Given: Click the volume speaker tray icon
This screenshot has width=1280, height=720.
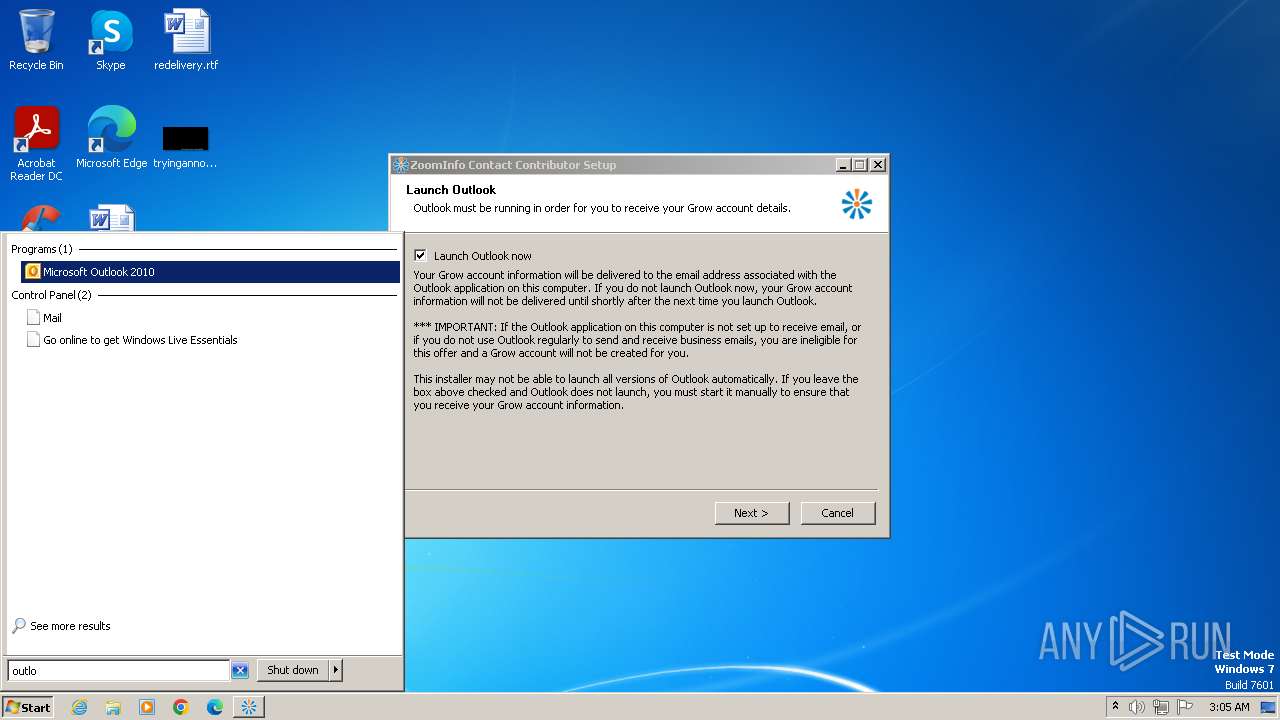Looking at the screenshot, I should 1137,707.
